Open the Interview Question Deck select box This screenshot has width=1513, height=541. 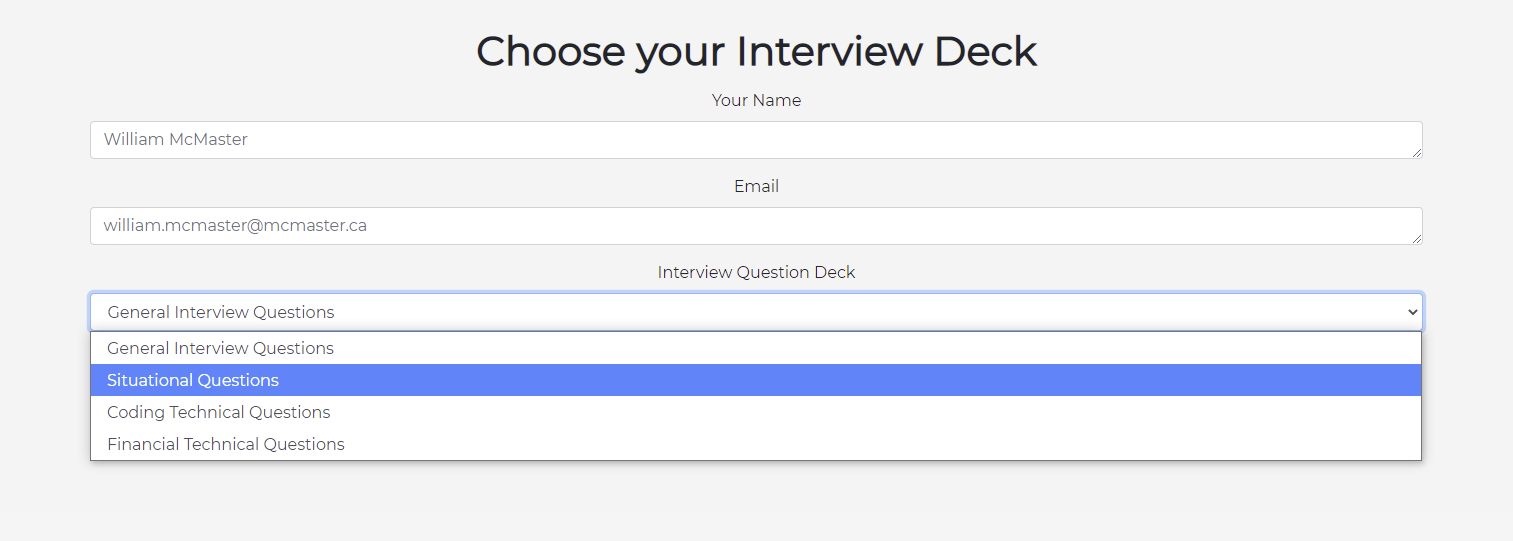pos(756,312)
